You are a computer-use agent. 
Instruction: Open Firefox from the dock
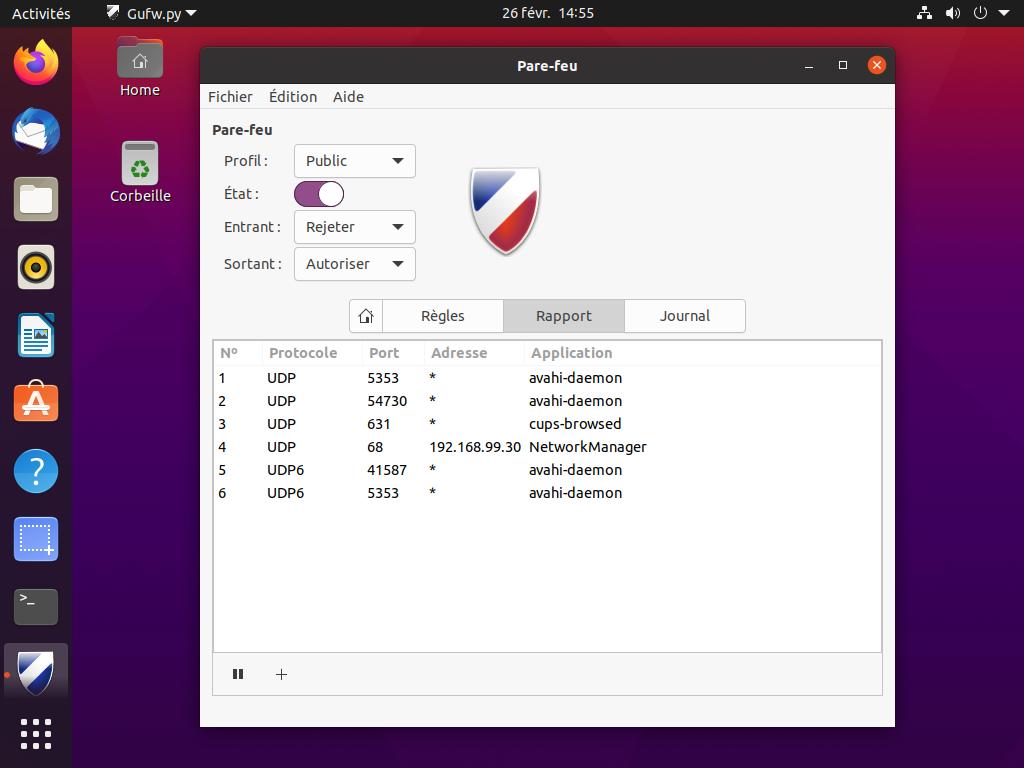36,64
